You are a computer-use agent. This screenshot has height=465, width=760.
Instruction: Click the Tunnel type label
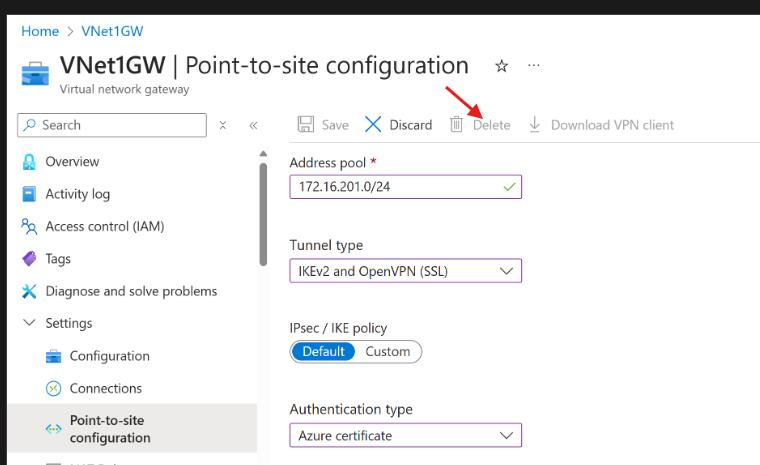pyautogui.click(x=326, y=245)
